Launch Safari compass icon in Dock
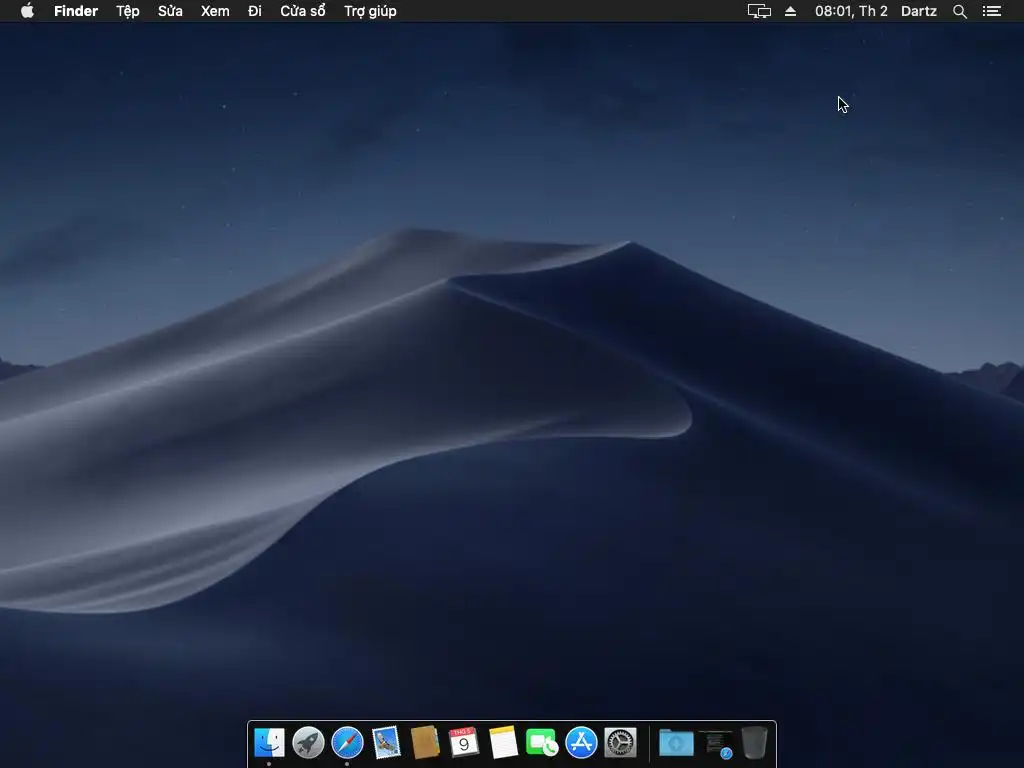1024x768 pixels. tap(347, 743)
